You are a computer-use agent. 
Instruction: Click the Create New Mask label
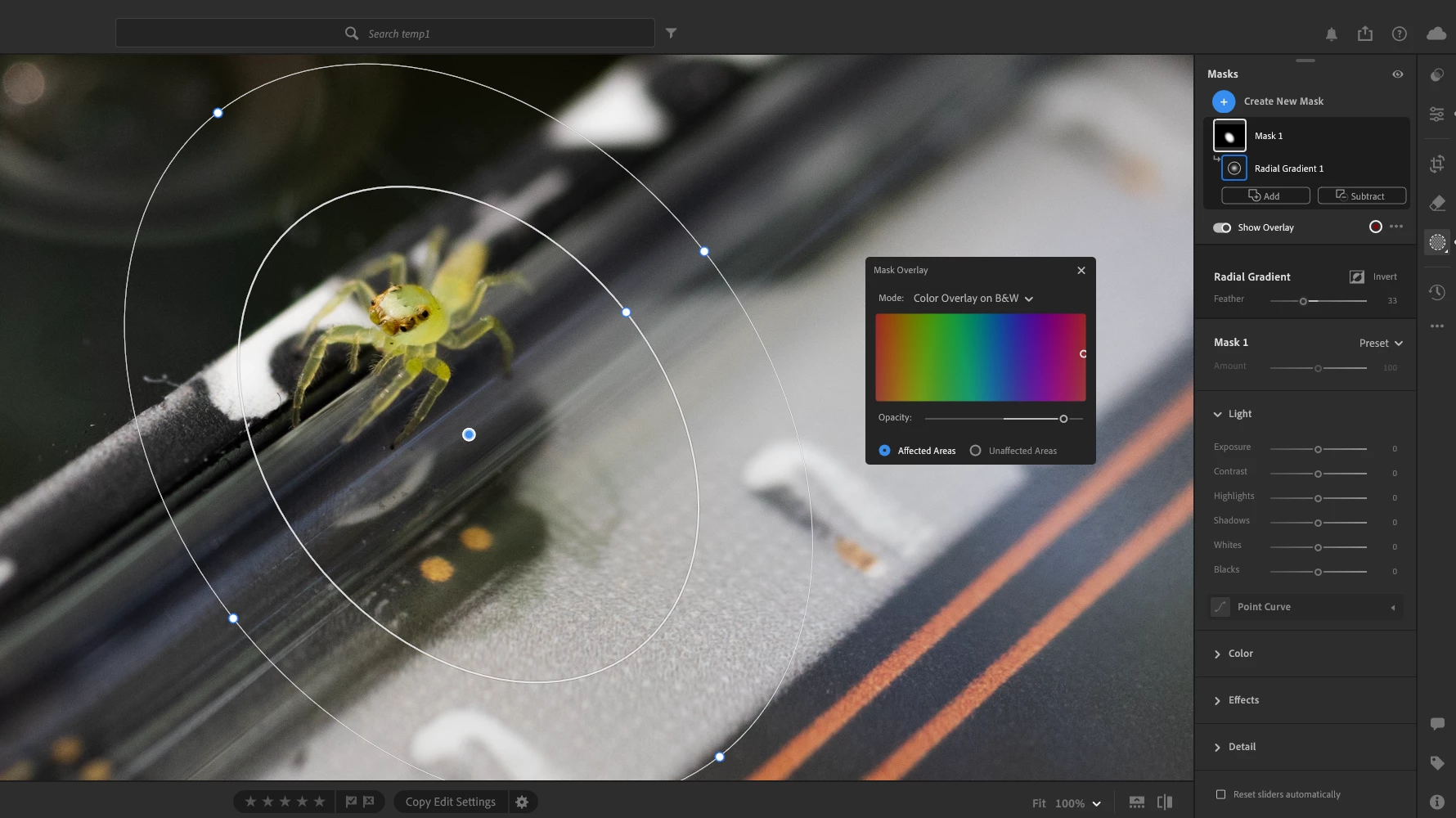[1283, 101]
